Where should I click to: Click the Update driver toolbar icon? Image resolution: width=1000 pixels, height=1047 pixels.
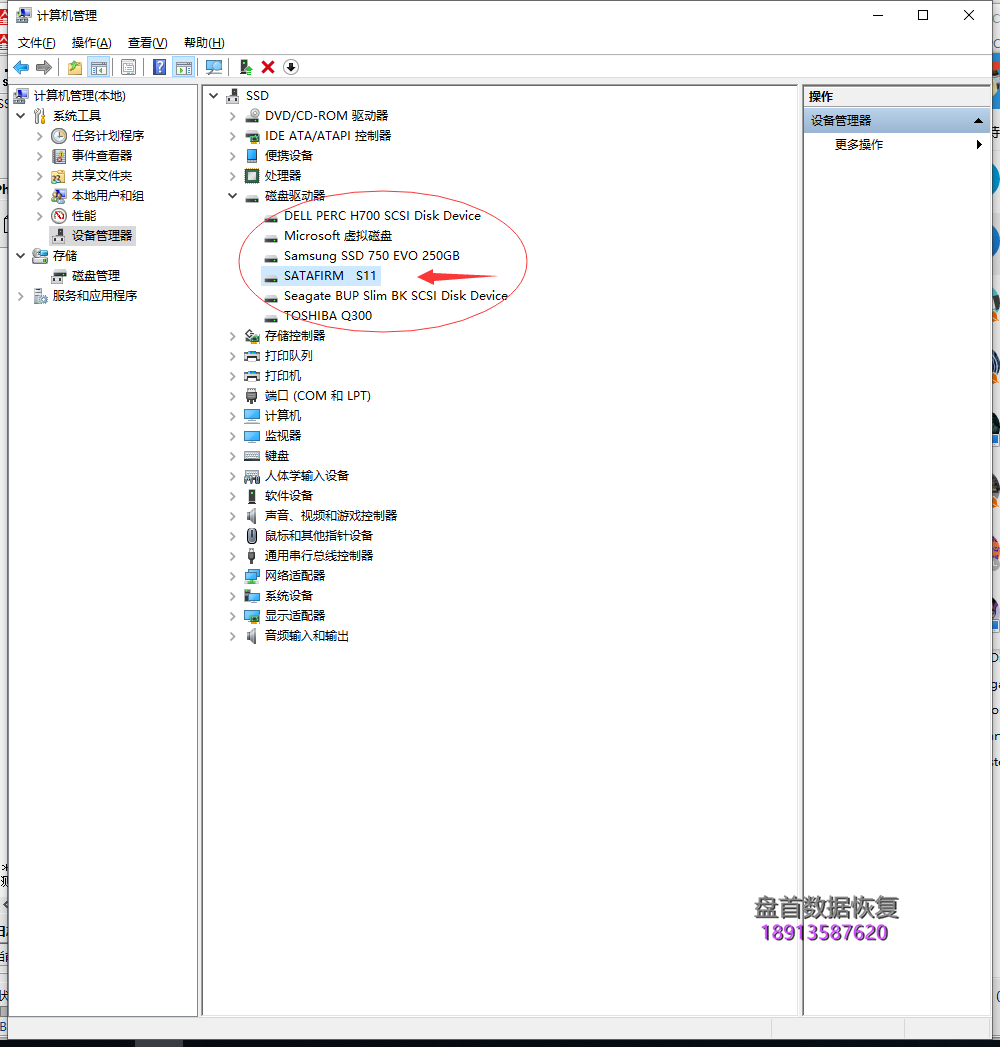pos(246,67)
